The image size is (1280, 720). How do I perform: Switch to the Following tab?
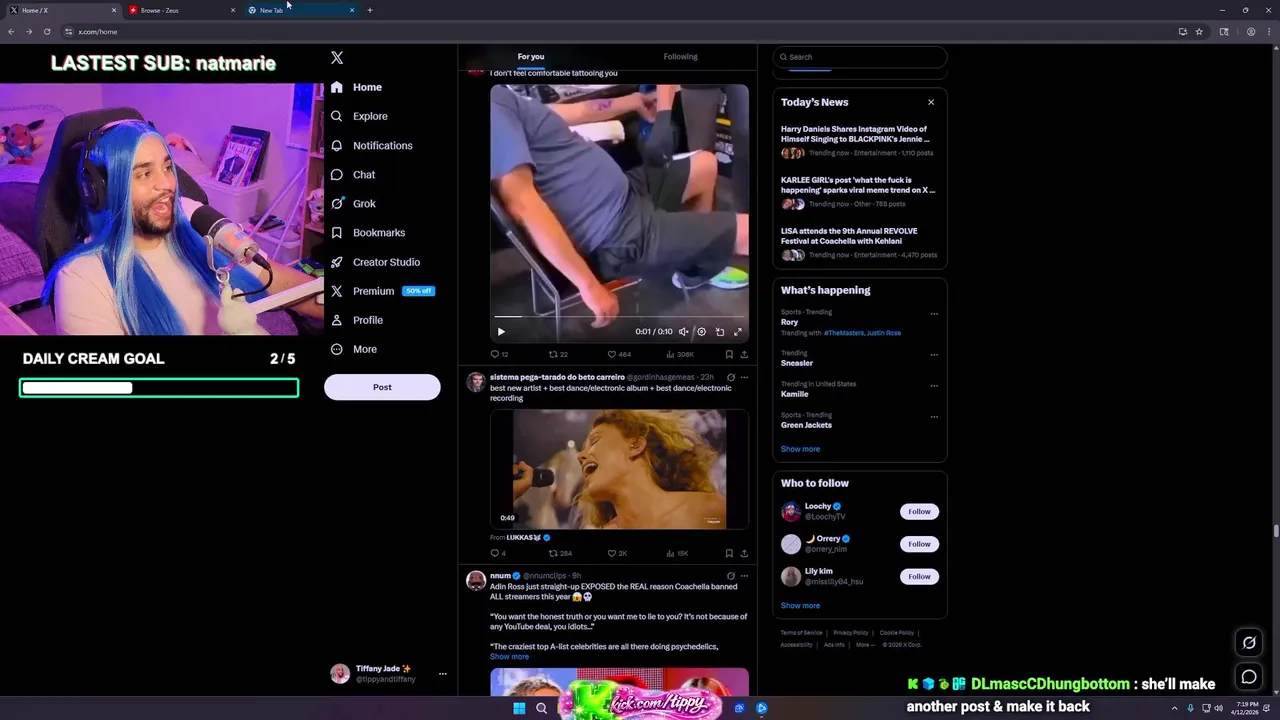pos(680,57)
